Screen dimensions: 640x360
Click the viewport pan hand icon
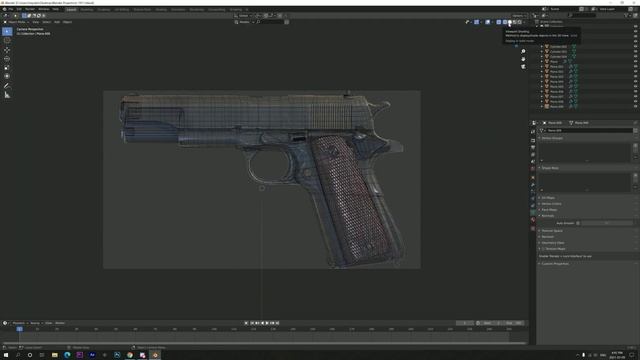tap(523, 59)
